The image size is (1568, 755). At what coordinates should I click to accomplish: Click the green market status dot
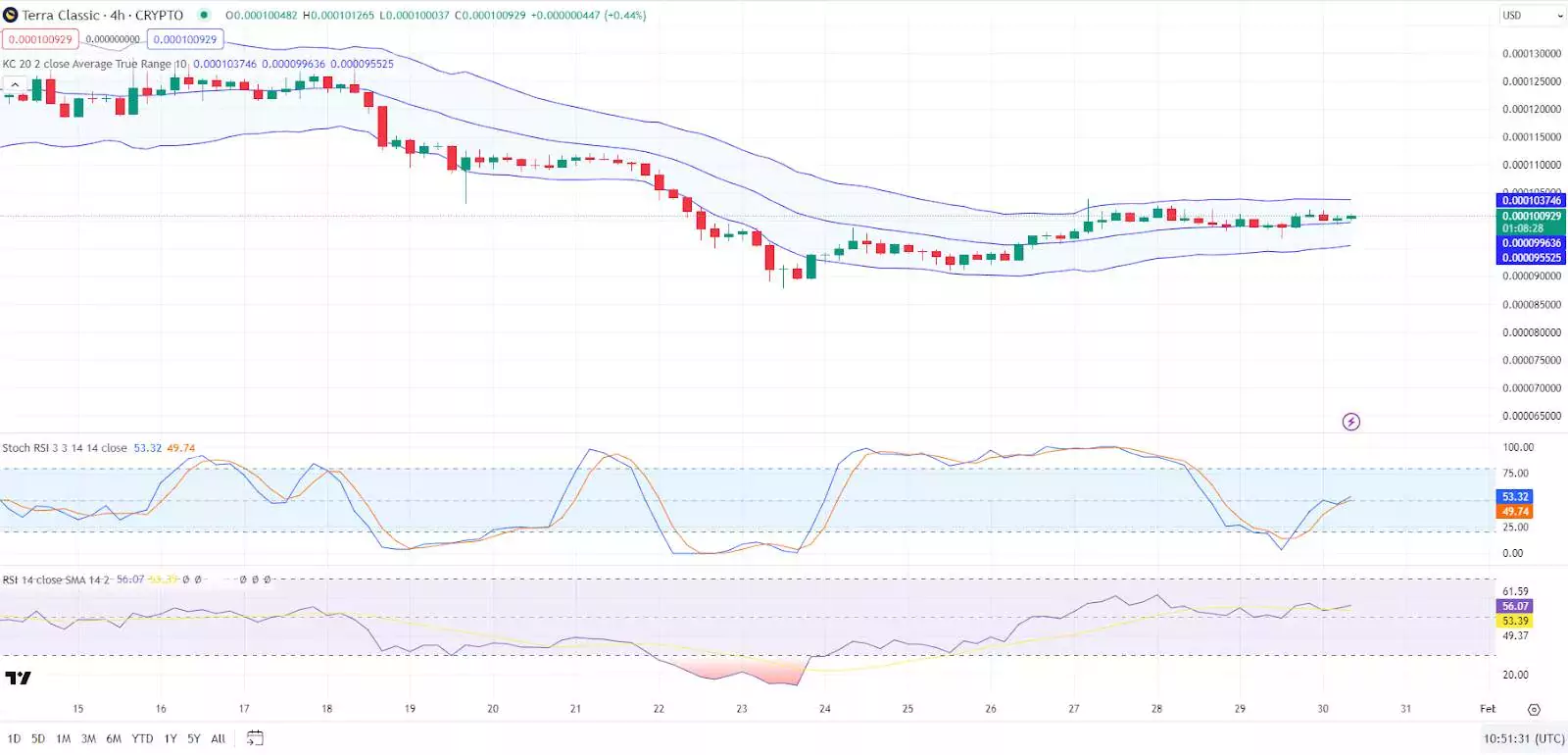point(204,15)
